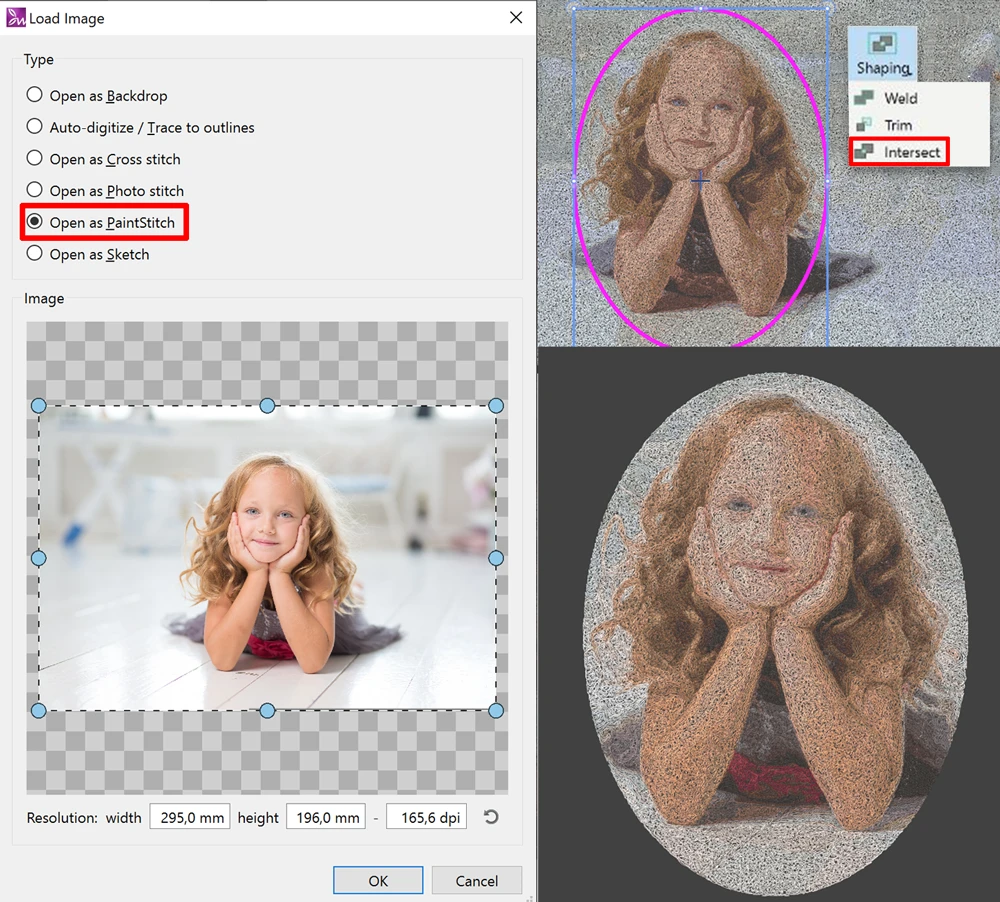Choose Open as Photo stitch option
The height and width of the screenshot is (902, 1000).
pos(35,190)
